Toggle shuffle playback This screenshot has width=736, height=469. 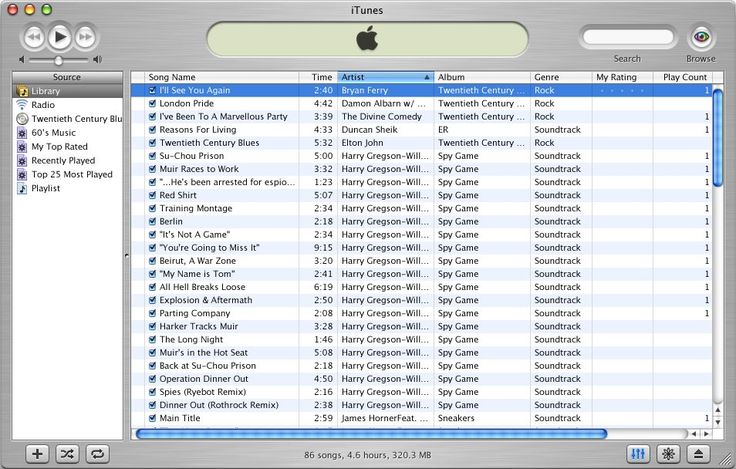(67, 453)
